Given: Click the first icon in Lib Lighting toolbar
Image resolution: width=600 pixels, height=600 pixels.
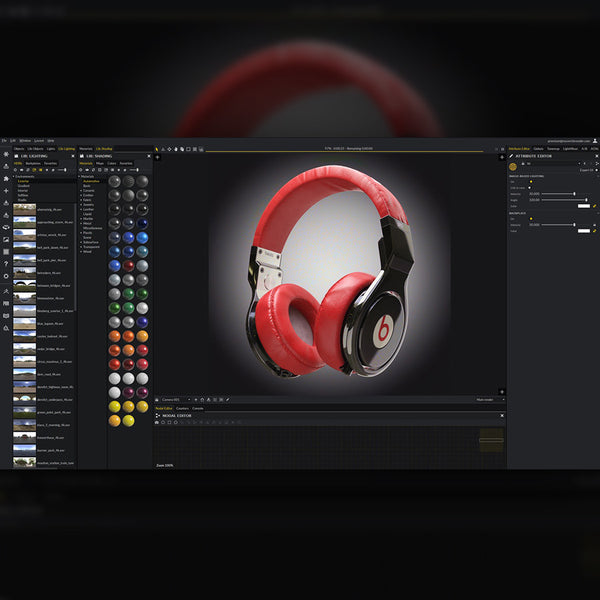Looking at the screenshot, I should pos(15,170).
